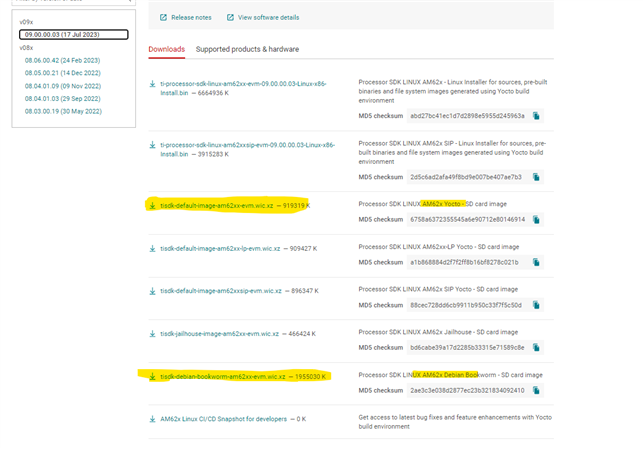Click the v09x version group label

[x=26, y=22]
